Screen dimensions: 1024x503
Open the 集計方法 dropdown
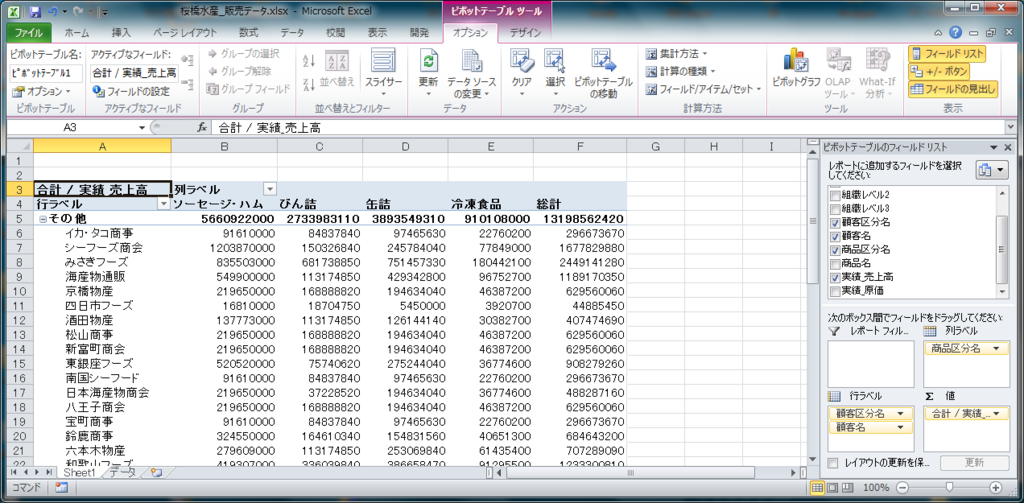676,54
